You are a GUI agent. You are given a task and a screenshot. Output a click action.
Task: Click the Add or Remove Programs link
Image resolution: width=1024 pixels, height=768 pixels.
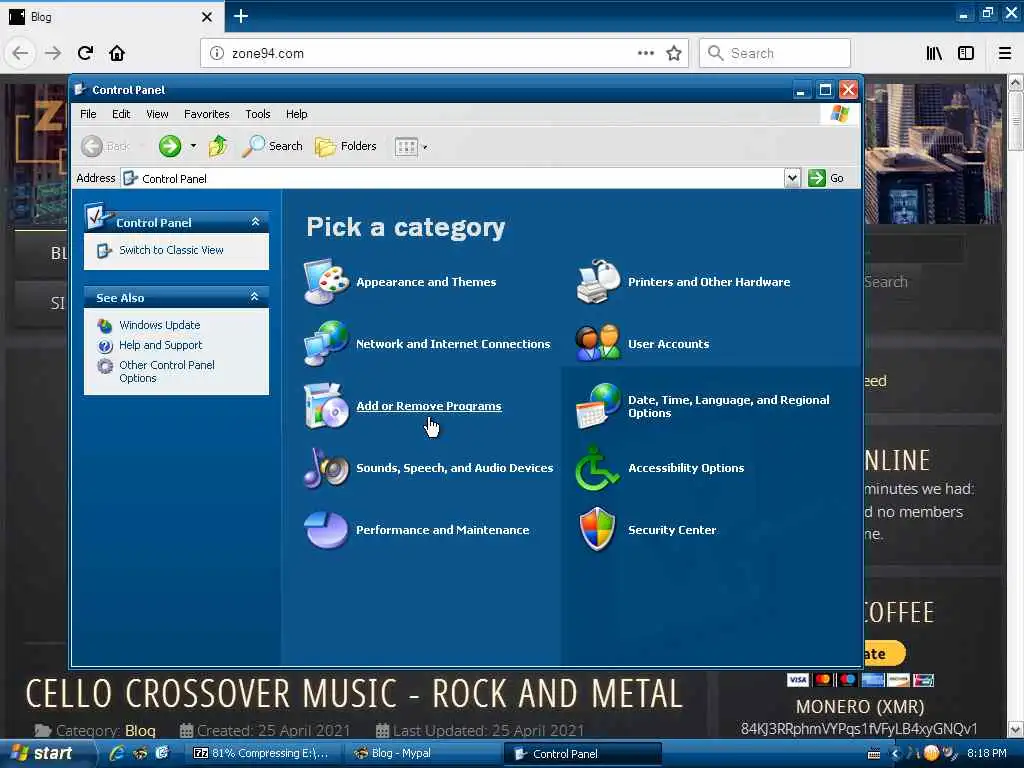click(x=428, y=406)
